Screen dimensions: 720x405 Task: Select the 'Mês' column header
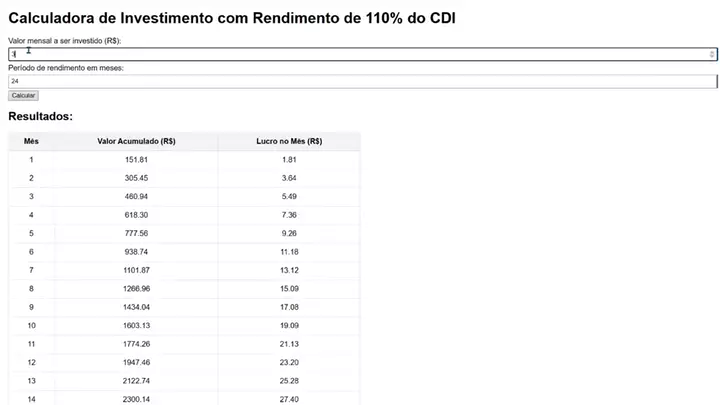click(31, 142)
